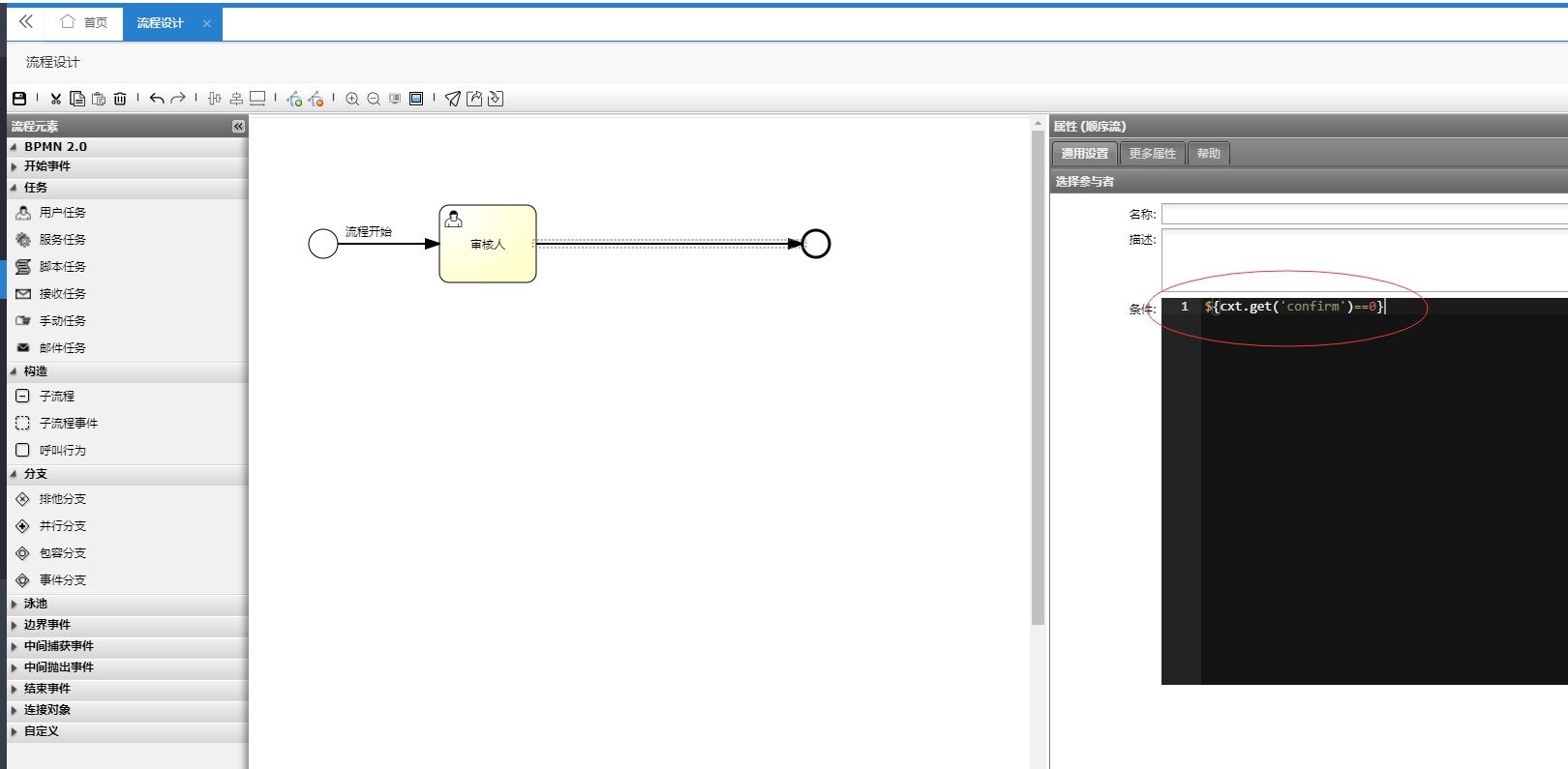The width and height of the screenshot is (1568, 769).
Task: Zoom in on the canvas
Action: click(x=352, y=99)
